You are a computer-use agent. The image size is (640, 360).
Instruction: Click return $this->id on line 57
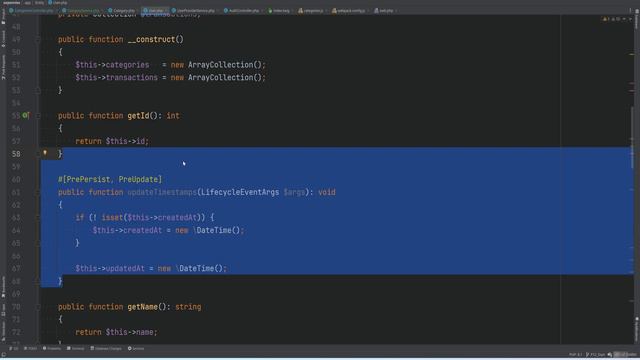(112, 141)
